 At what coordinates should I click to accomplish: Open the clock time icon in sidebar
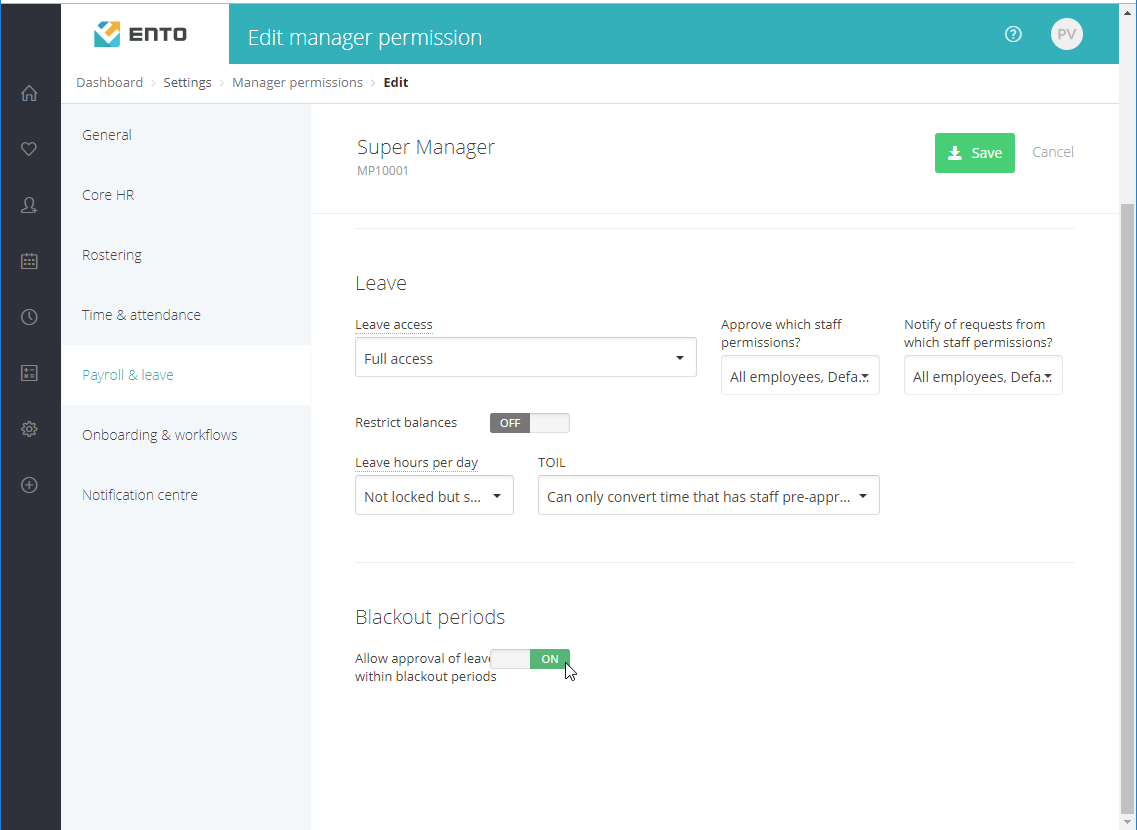tap(29, 317)
